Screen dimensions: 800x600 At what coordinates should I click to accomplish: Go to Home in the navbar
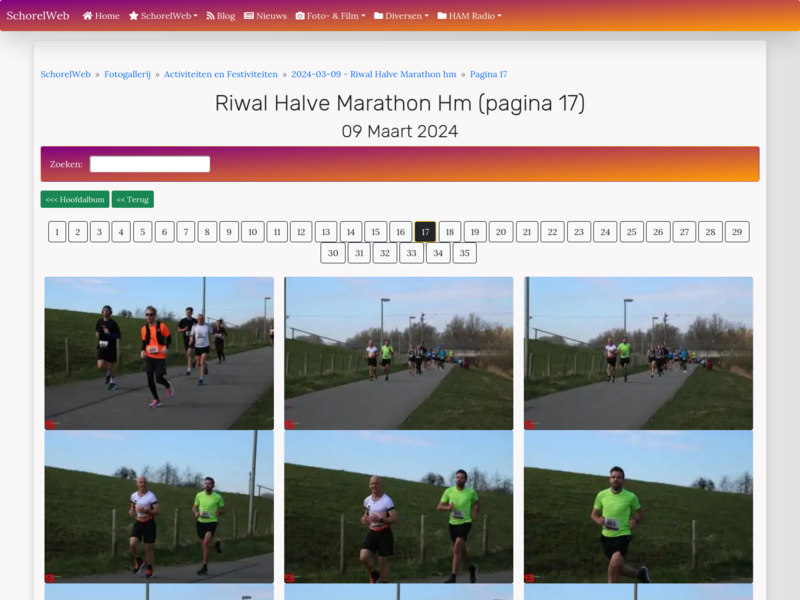click(x=101, y=16)
